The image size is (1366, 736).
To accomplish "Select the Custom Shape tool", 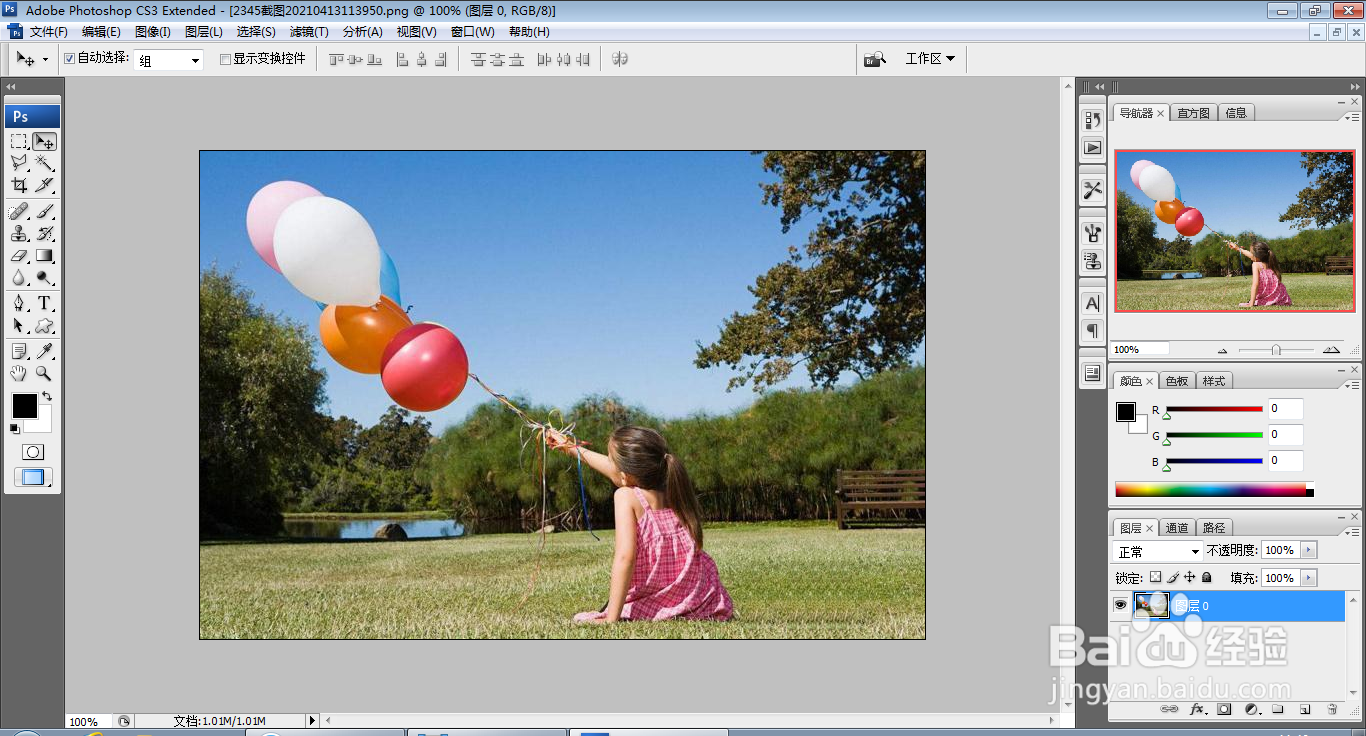I will click(x=44, y=325).
